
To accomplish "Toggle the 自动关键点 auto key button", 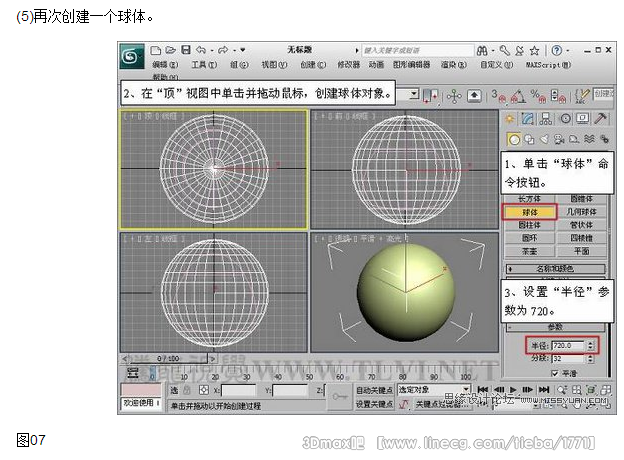I will [x=374, y=390].
